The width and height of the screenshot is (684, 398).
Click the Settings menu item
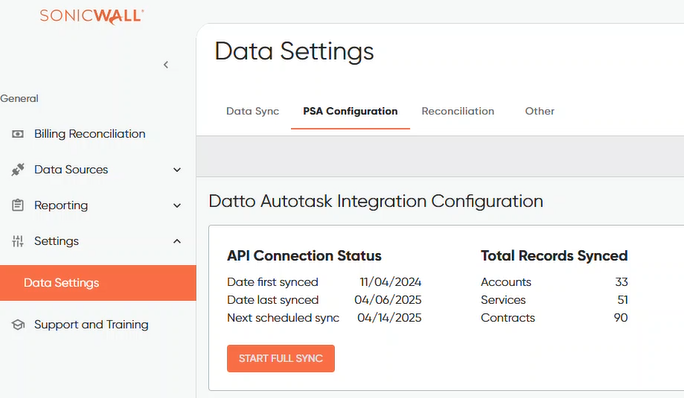tap(57, 241)
